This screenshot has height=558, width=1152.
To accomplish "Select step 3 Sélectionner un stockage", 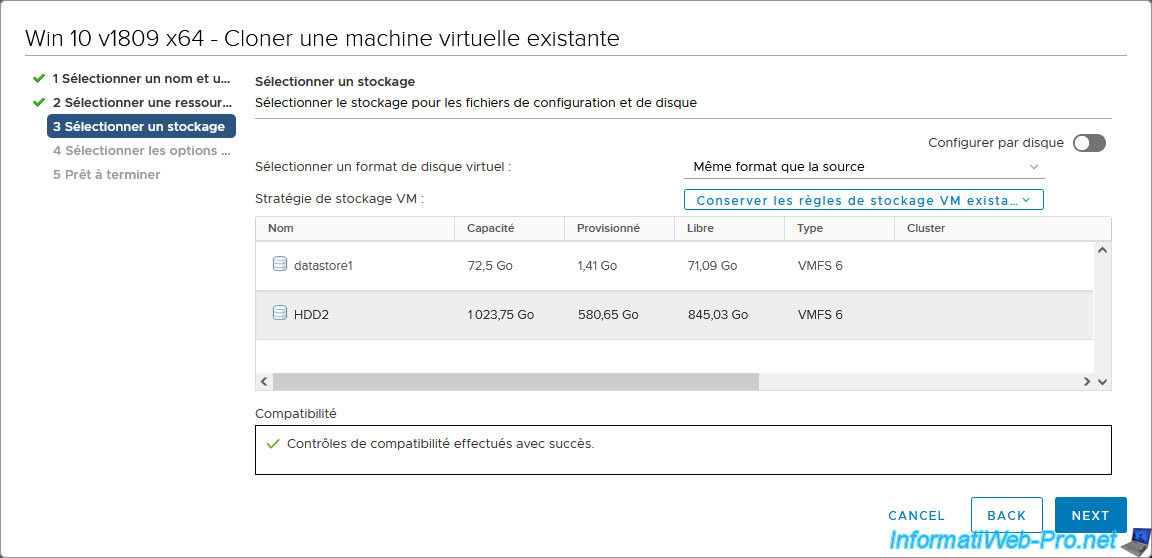I will (141, 126).
